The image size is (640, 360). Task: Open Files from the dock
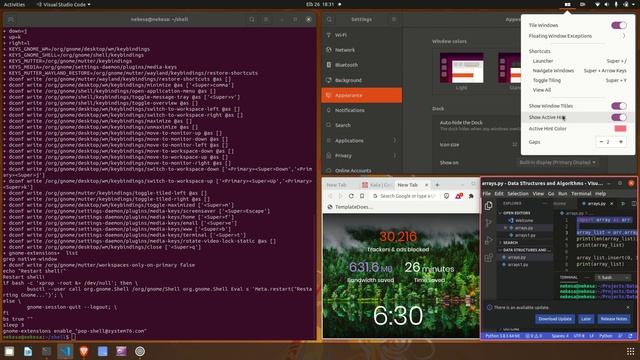click(9, 351)
